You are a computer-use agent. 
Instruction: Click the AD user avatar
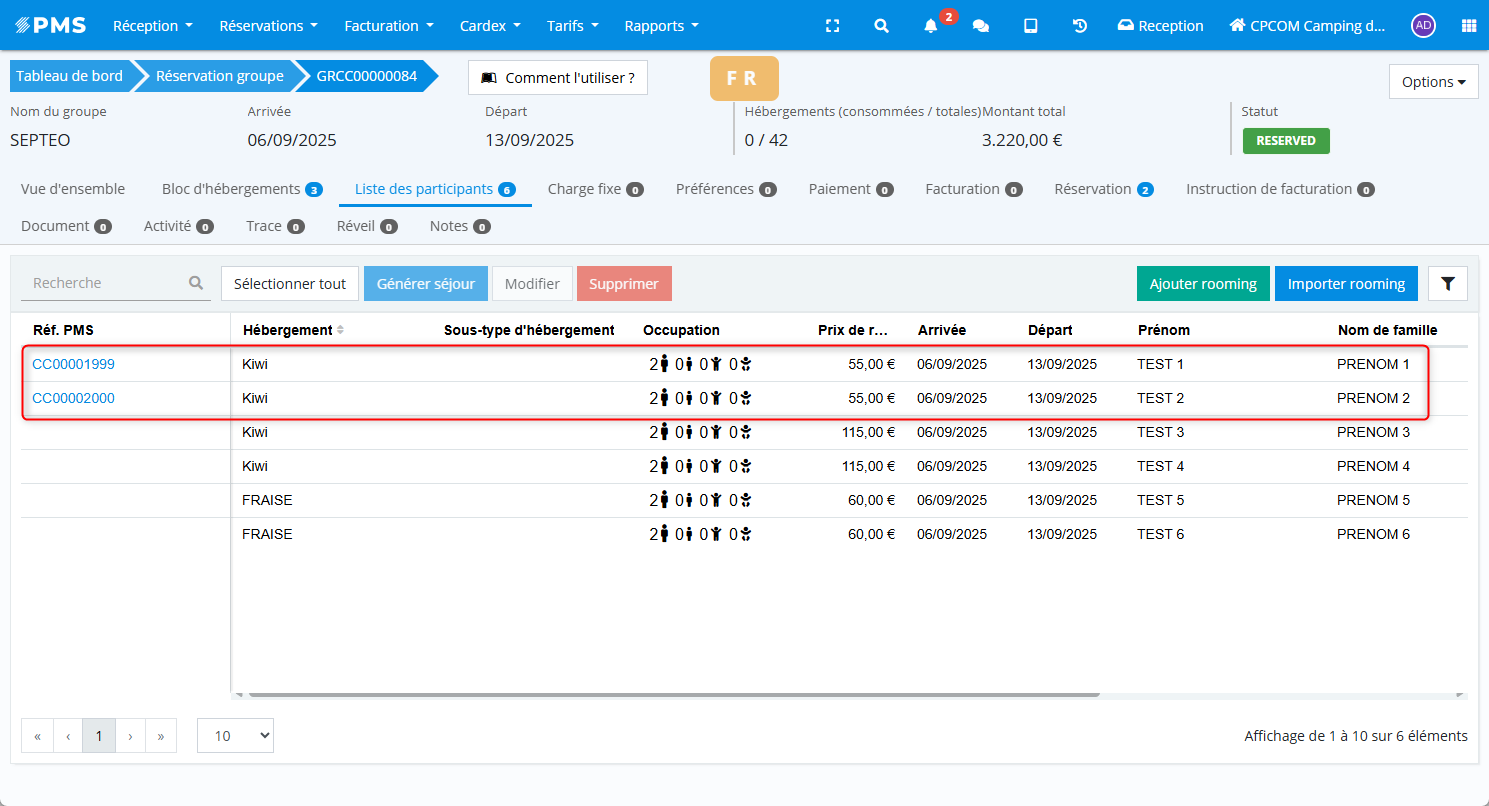(x=1422, y=26)
